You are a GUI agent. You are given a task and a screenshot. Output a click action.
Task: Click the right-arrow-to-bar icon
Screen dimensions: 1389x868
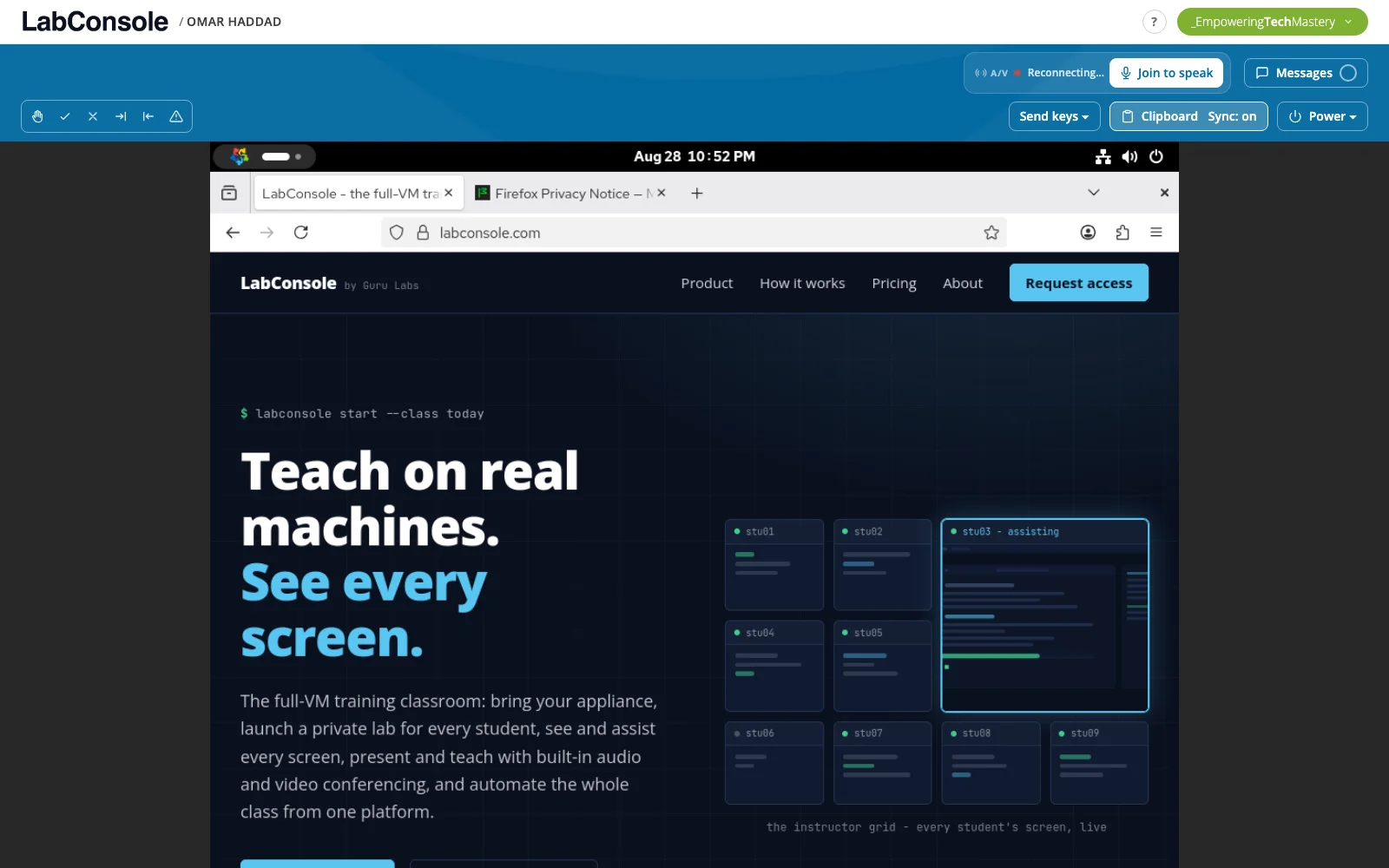tap(121, 116)
